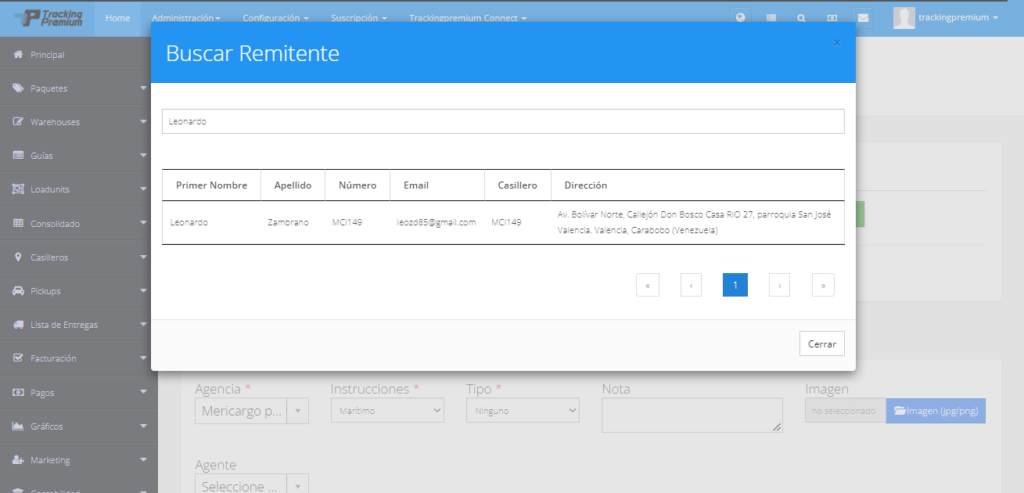Screen dimensions: 1024x493
Task: Select page 1 in pagination
Action: tap(735, 285)
